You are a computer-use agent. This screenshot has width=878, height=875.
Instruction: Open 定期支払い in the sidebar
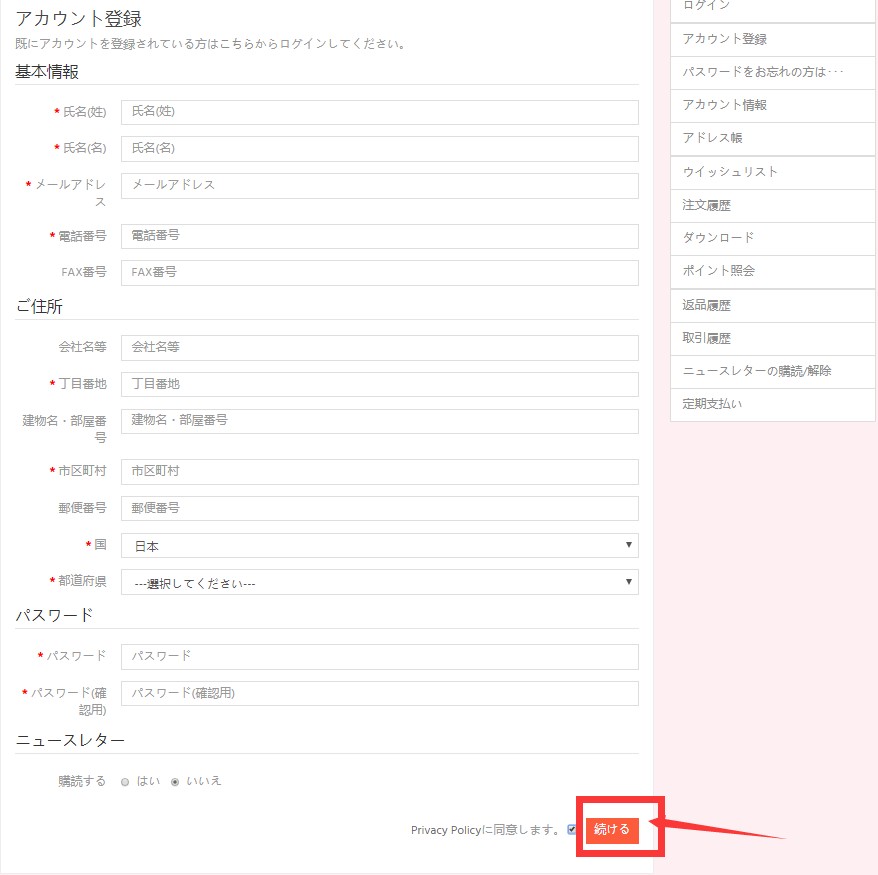click(x=773, y=404)
